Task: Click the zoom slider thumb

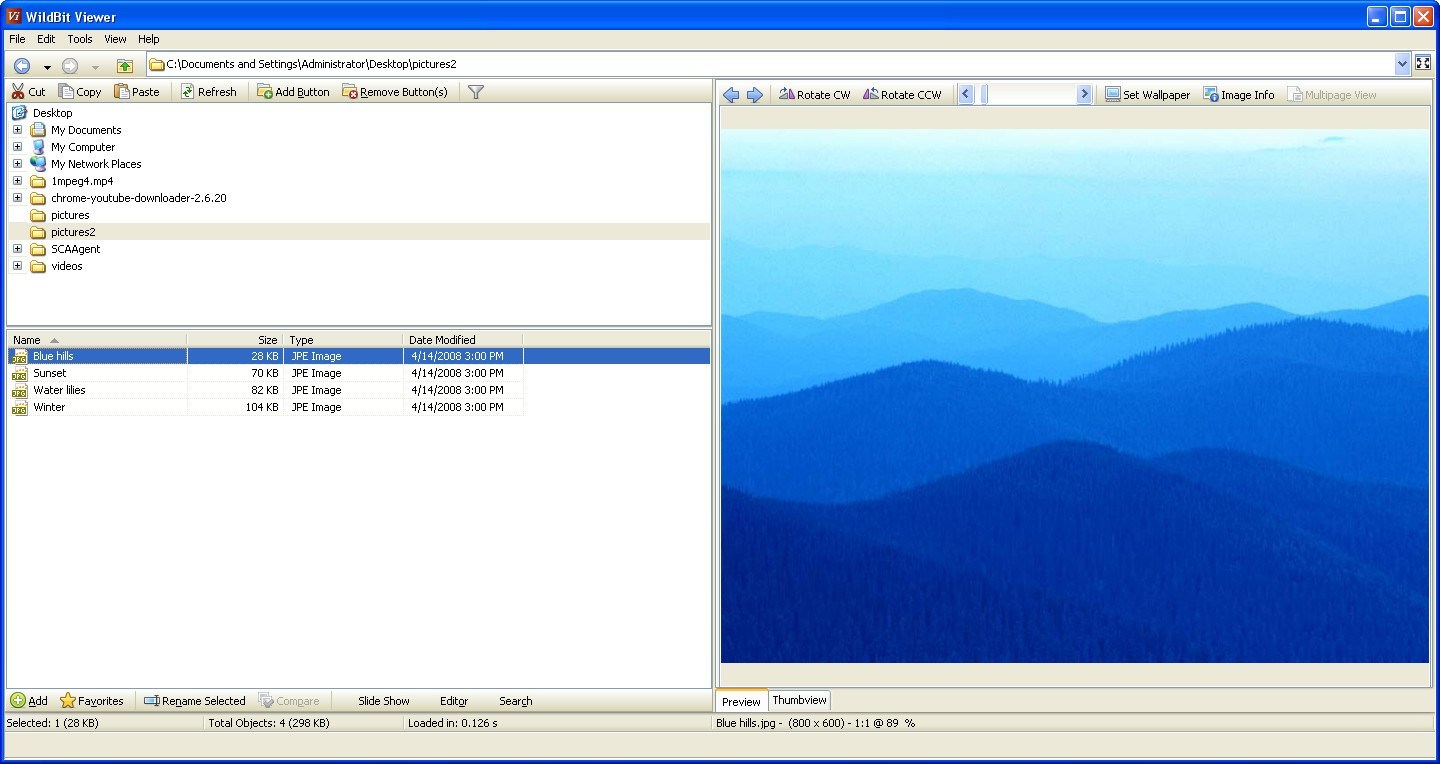Action: pos(984,94)
